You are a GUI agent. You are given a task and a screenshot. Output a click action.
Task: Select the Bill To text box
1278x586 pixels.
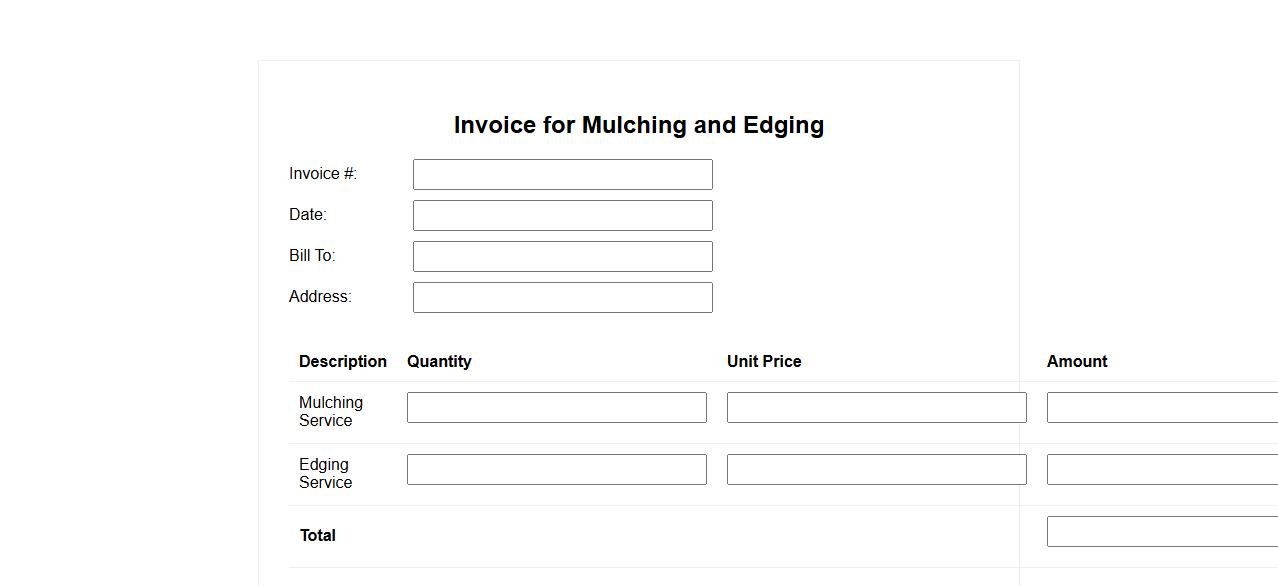[562, 256]
